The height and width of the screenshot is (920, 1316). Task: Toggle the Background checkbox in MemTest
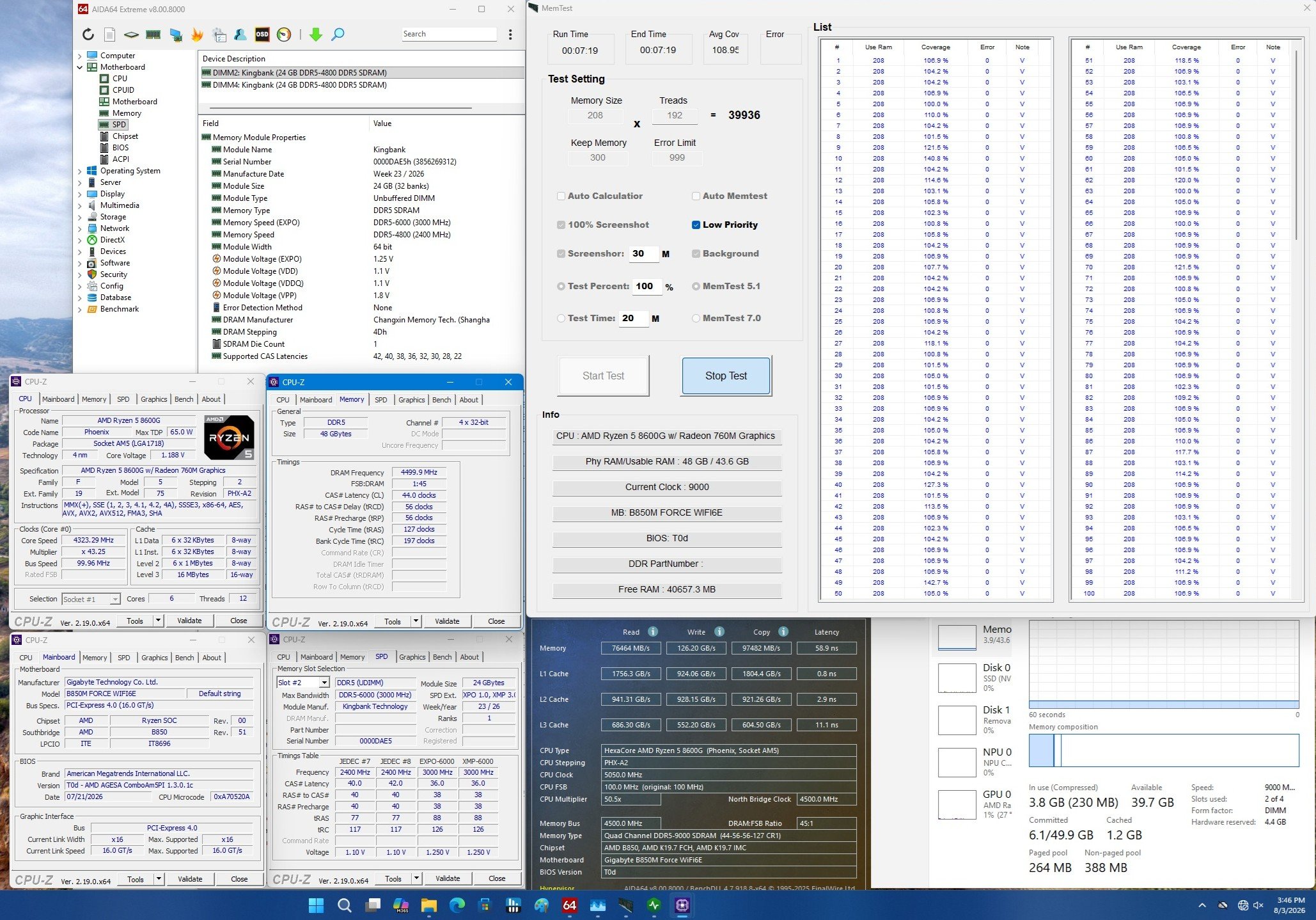[x=696, y=254]
